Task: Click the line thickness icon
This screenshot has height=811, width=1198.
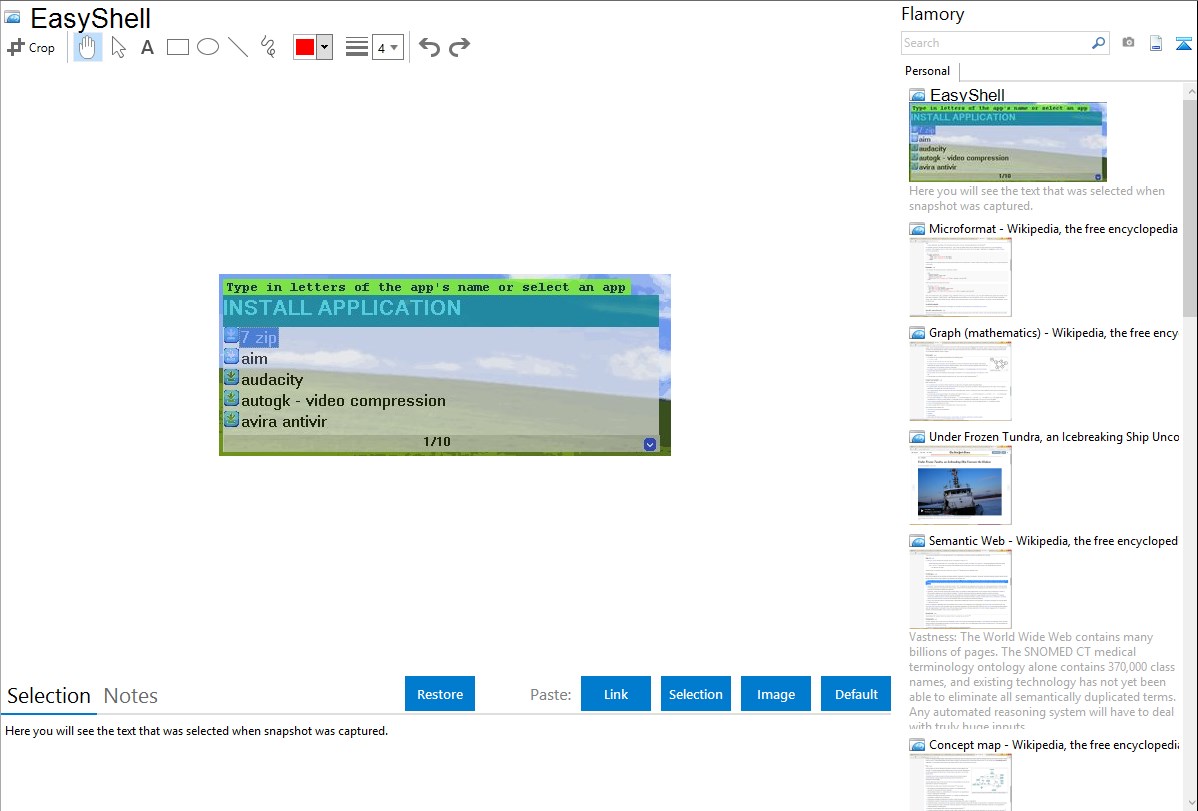Action: 357,47
